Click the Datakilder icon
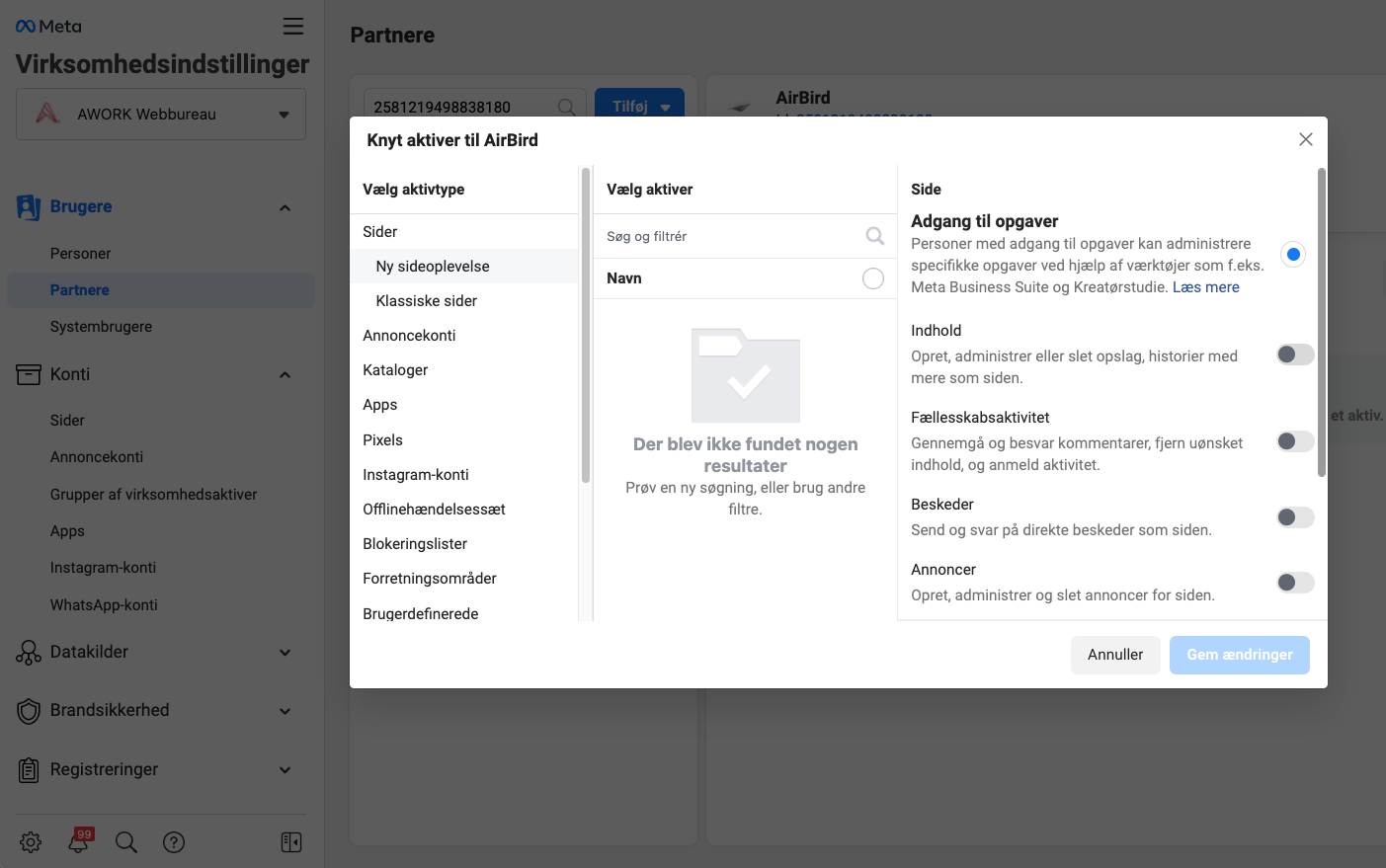The image size is (1386, 868). tap(29, 653)
